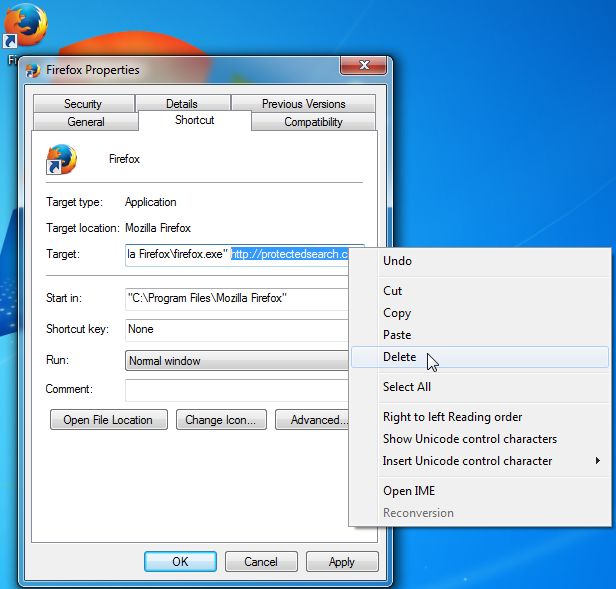
Task: Click the Firefox shortcut icon in the Shortcut tab
Action: 62,159
